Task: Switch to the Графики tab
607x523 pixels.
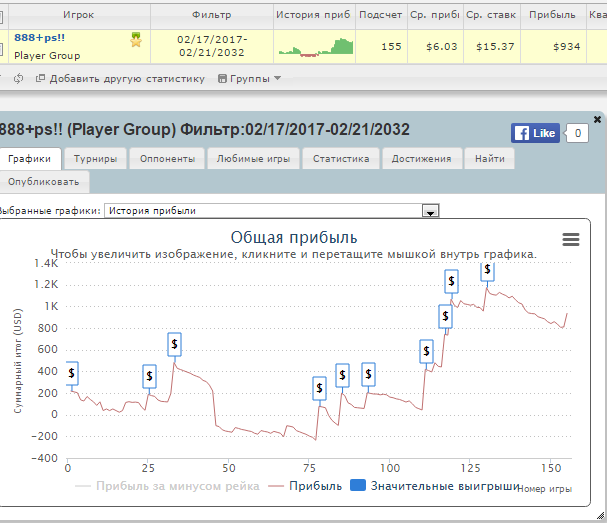Action: tap(30, 159)
